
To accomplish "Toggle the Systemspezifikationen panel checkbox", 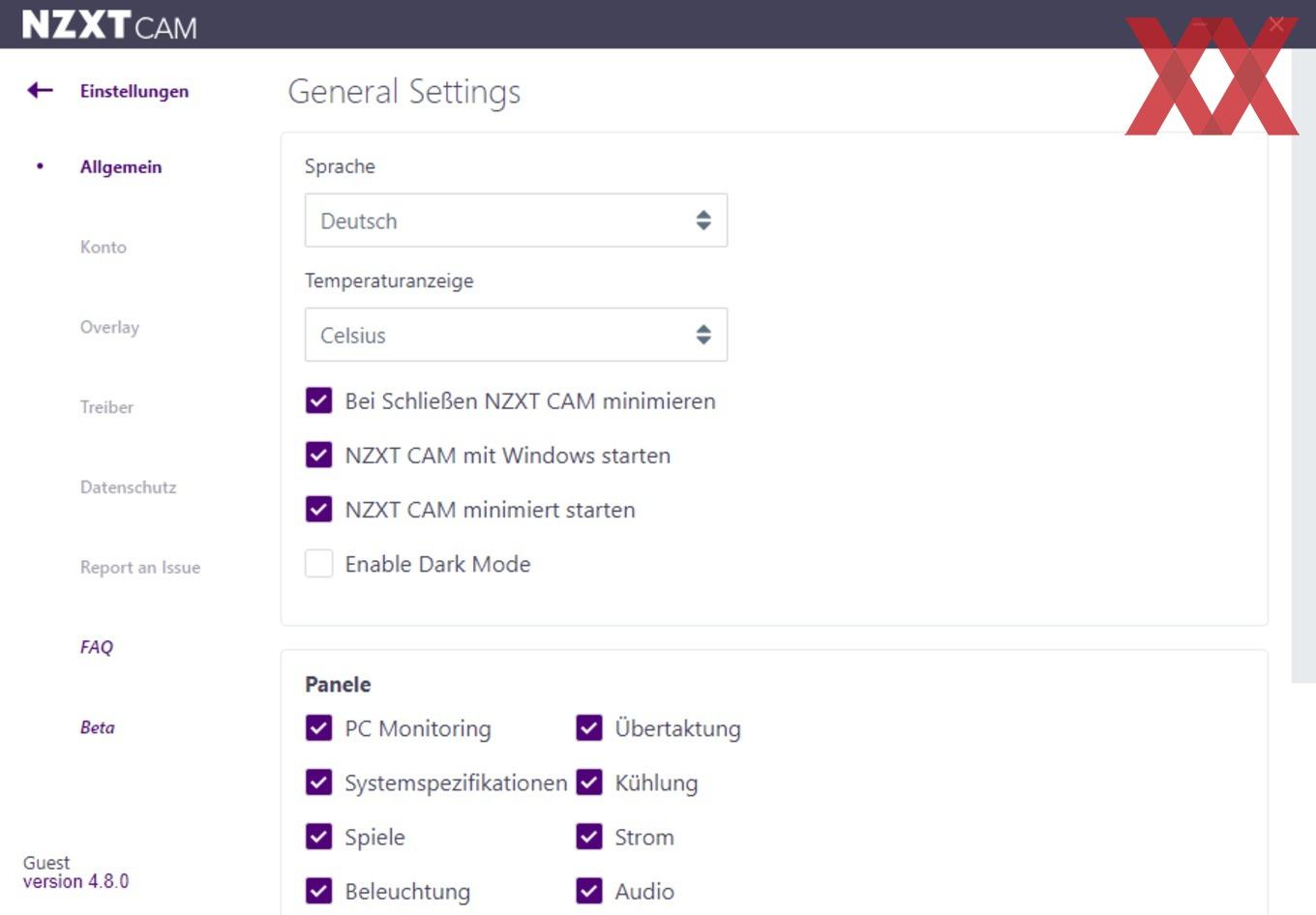I will tap(318, 782).
